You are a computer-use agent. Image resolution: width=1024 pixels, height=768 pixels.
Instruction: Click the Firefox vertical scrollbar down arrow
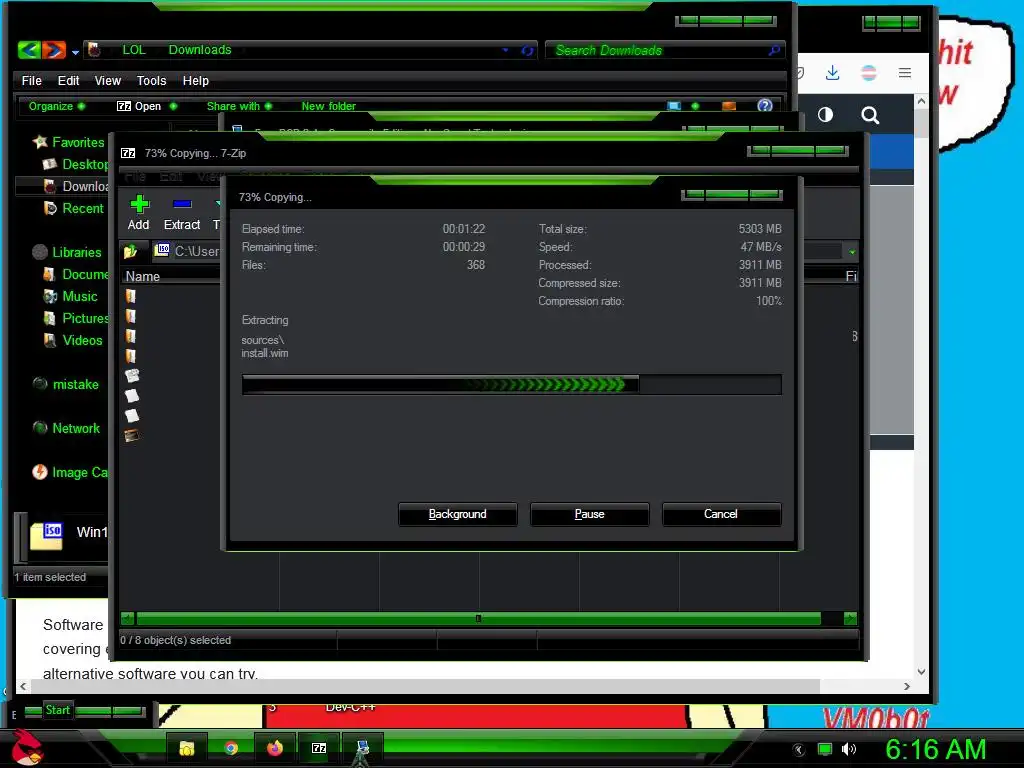click(x=921, y=671)
